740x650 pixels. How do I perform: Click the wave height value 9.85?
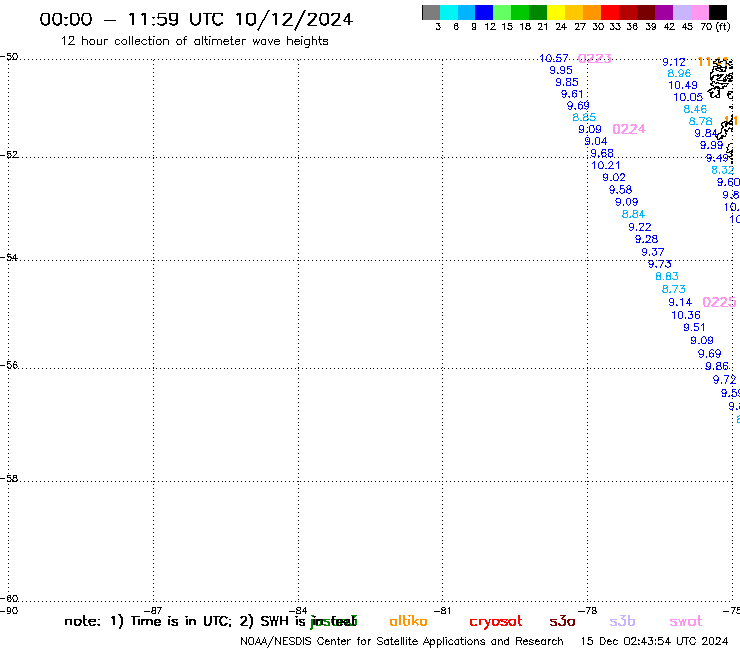pos(566,82)
